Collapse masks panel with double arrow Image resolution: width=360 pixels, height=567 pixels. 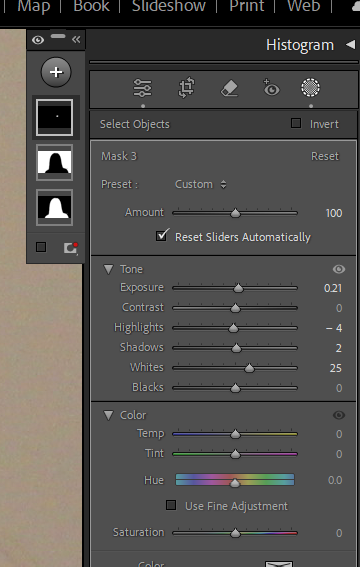click(76, 39)
